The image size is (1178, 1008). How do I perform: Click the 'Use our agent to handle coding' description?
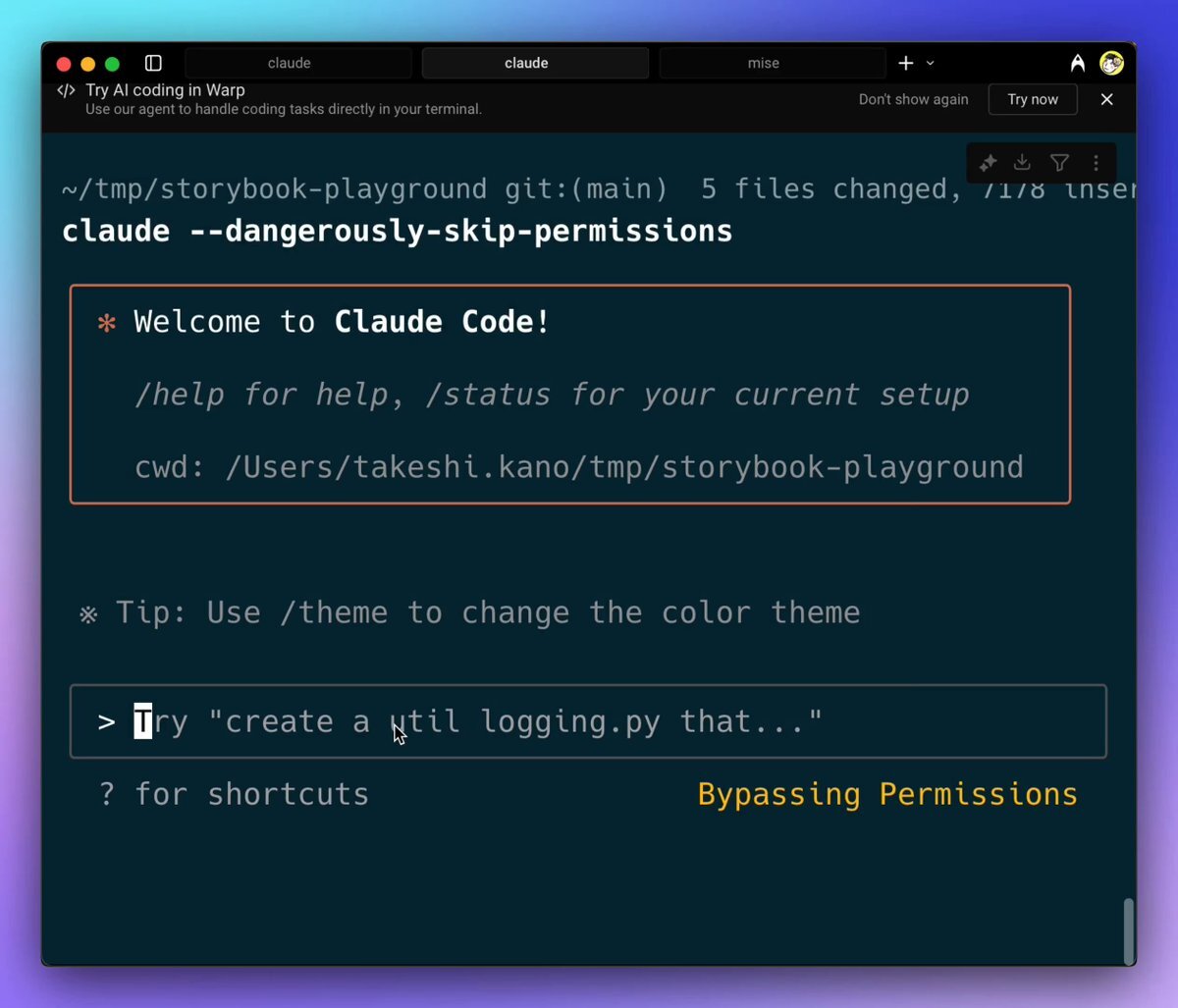284,109
